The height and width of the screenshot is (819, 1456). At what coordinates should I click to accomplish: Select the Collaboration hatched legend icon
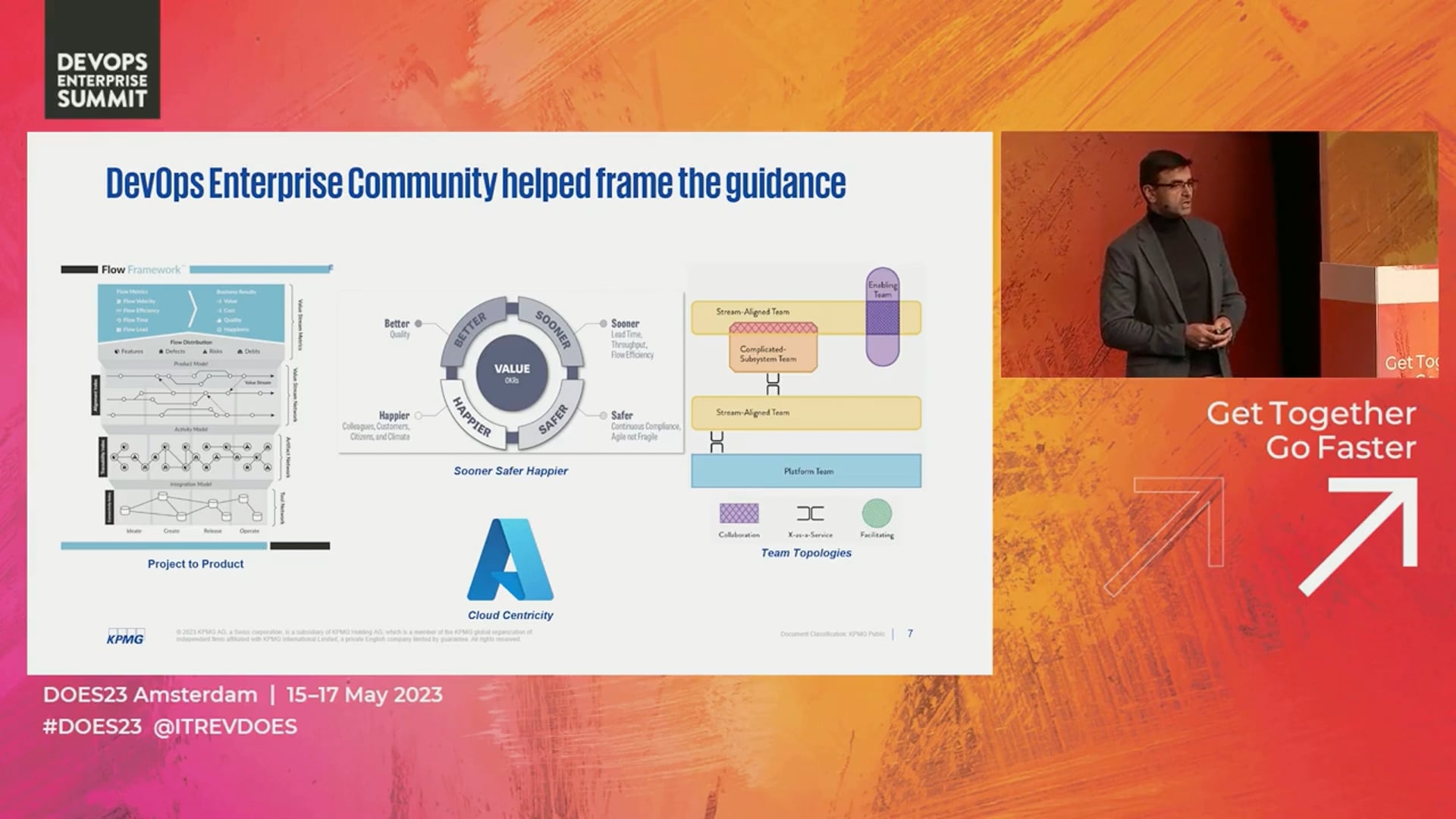[x=739, y=513]
